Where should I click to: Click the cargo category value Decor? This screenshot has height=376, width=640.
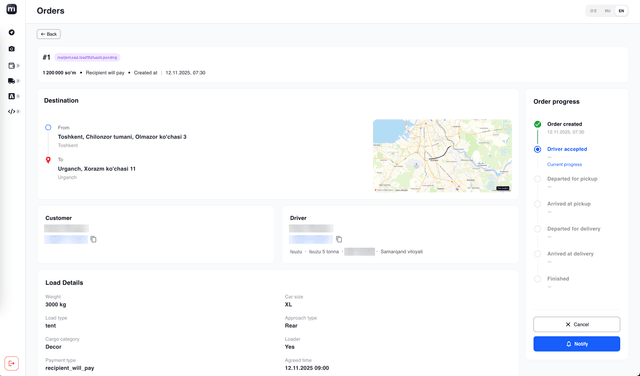(53, 347)
